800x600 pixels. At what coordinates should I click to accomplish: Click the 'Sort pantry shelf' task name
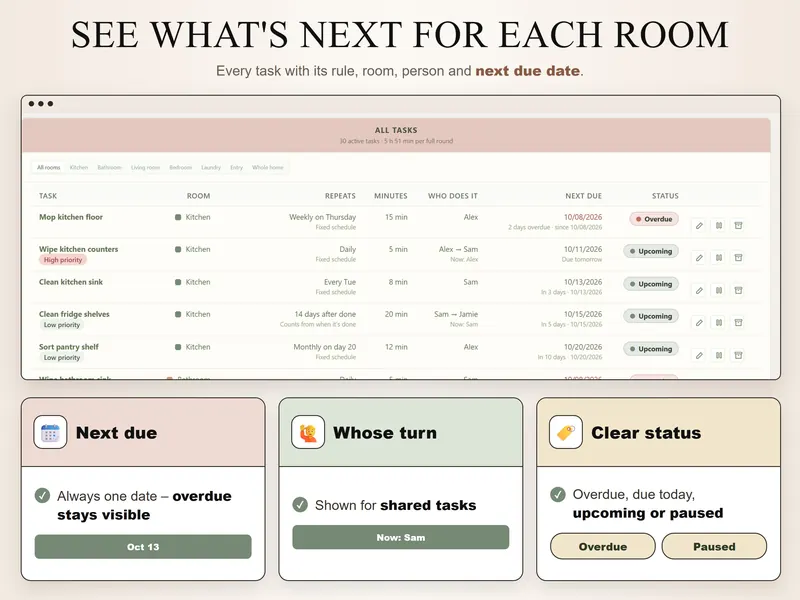(69, 346)
